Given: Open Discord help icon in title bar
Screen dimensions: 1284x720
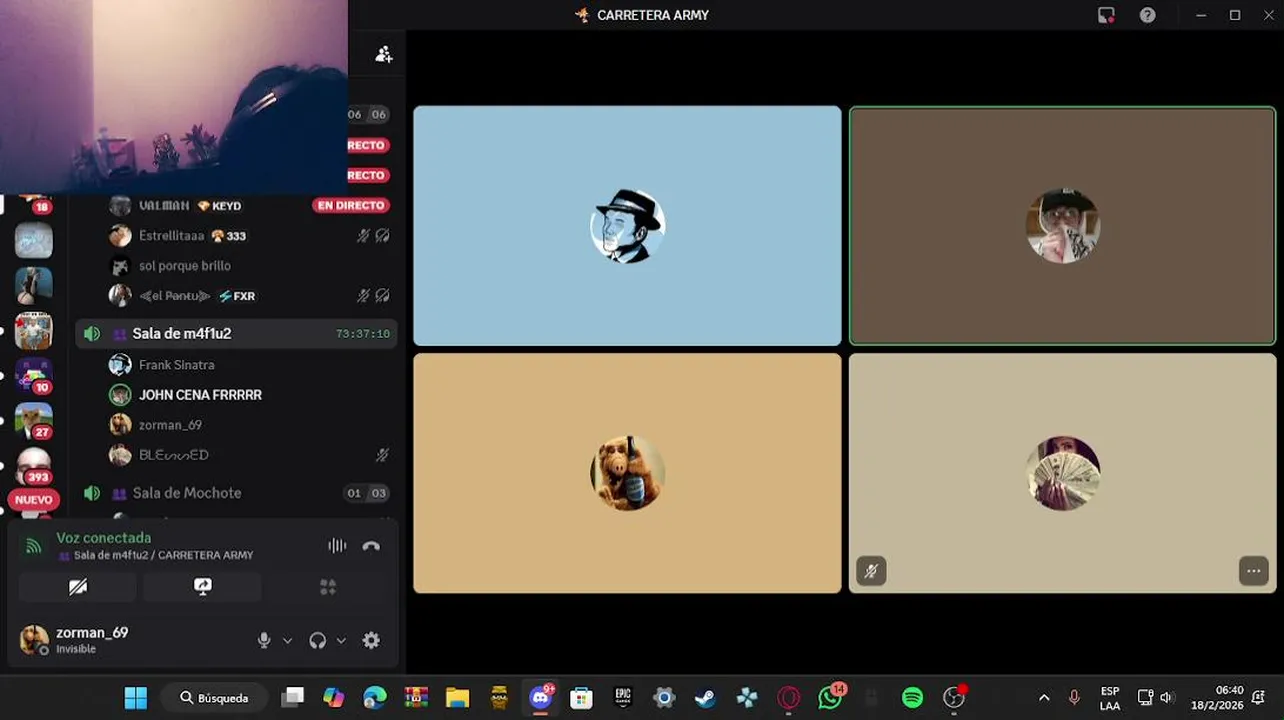Looking at the screenshot, I should pyautogui.click(x=1148, y=15).
